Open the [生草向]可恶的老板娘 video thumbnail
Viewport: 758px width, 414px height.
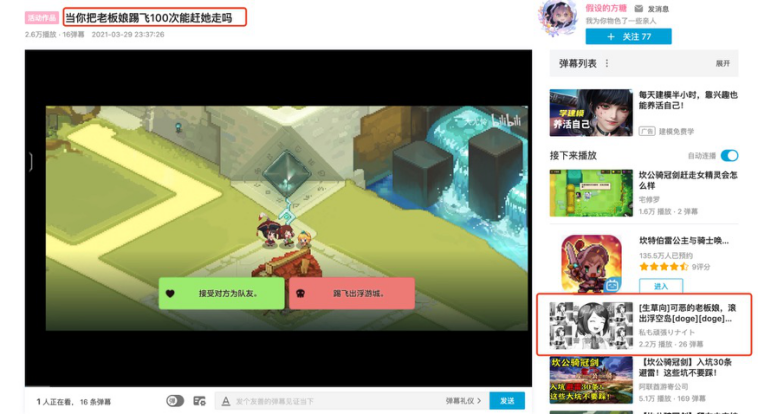click(x=591, y=325)
